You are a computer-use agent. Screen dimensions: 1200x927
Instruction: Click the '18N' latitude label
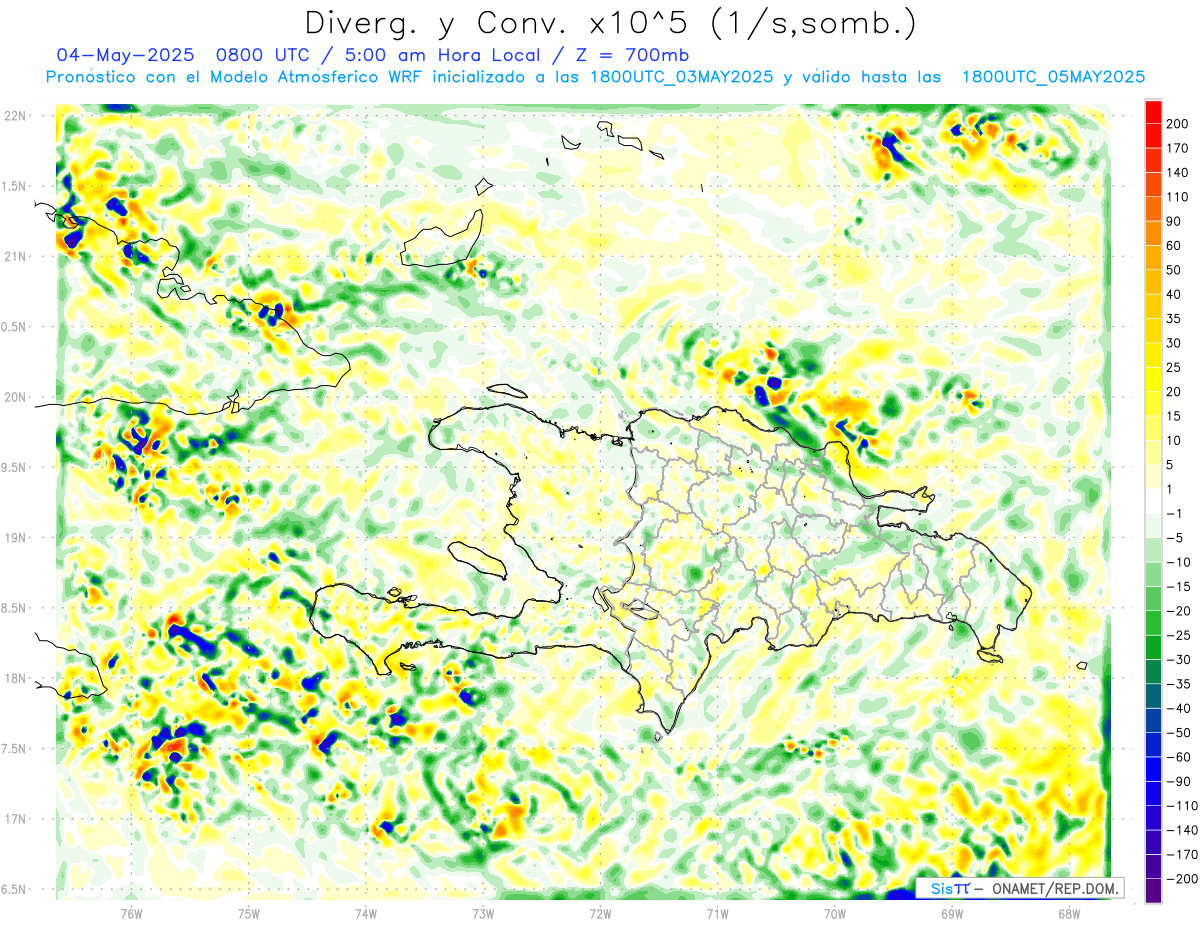(15, 678)
